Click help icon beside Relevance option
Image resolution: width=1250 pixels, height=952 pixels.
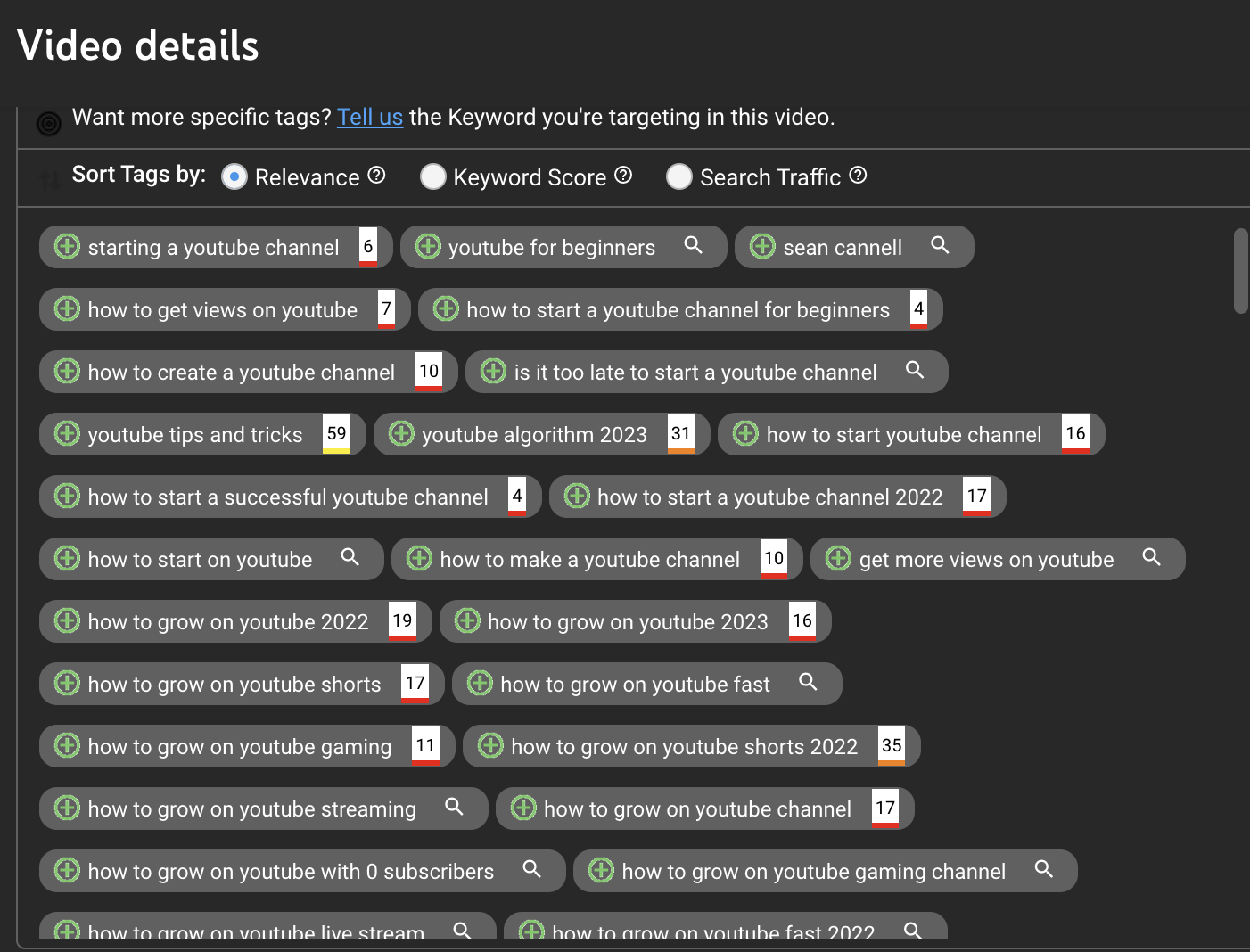(376, 176)
